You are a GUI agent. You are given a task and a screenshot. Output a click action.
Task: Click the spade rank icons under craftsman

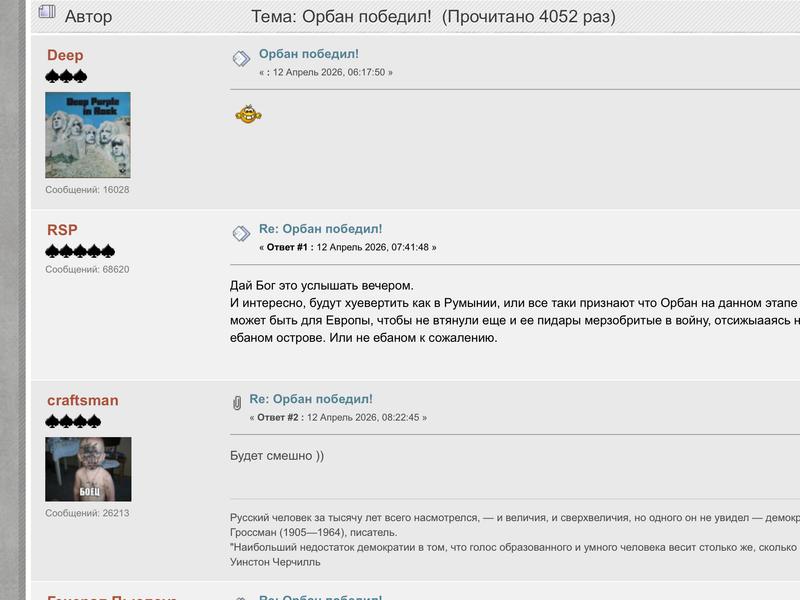(x=73, y=421)
